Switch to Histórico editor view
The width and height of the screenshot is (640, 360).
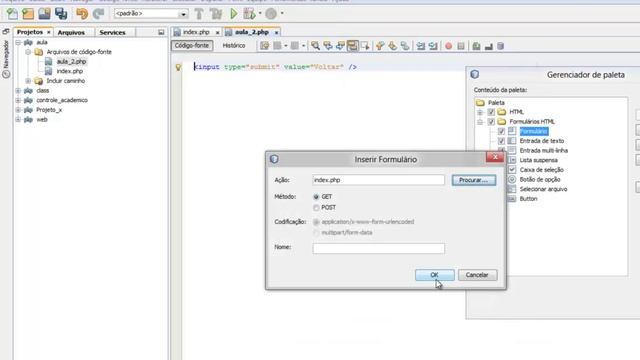pyautogui.click(x=234, y=46)
